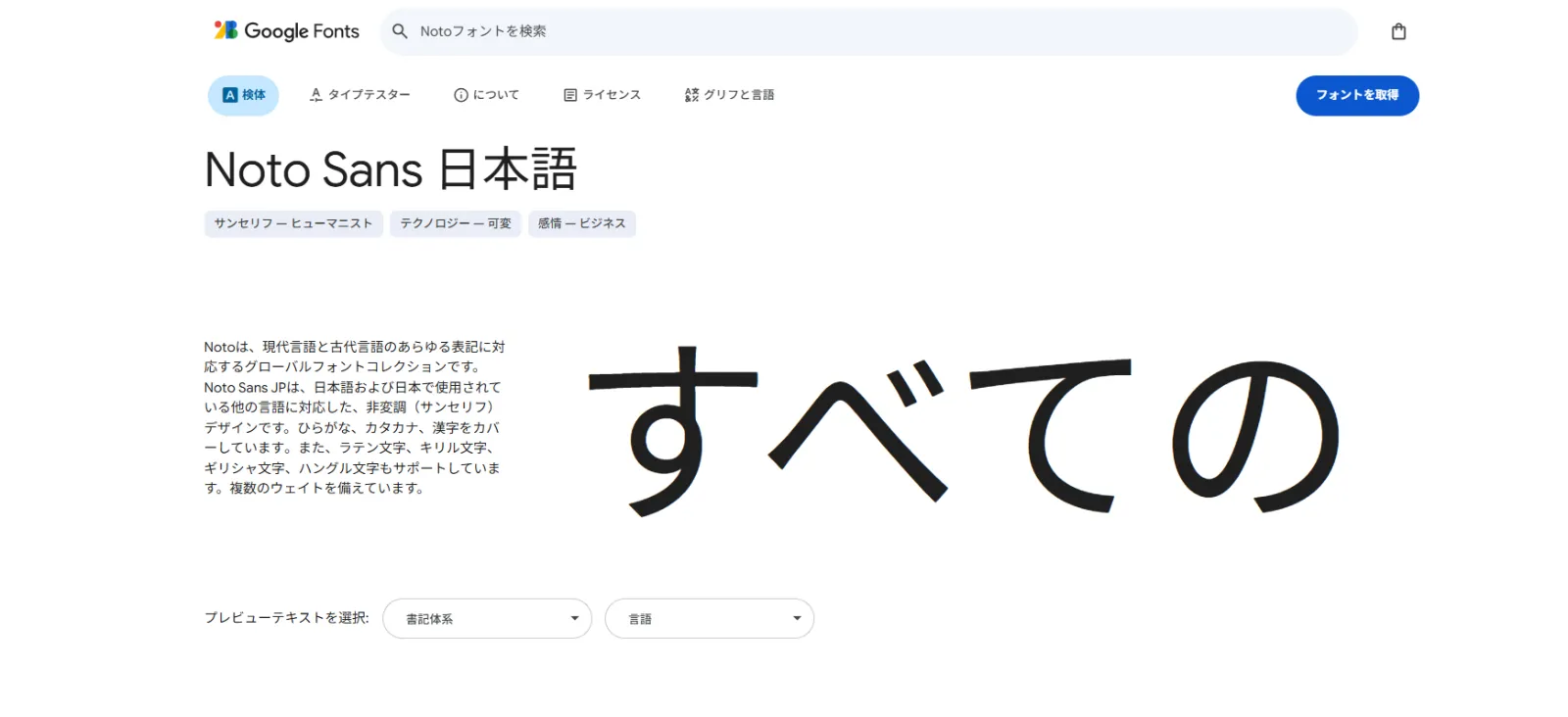Click the large すべての preview text
Viewport: 1568px width, 717px height.
click(963, 431)
